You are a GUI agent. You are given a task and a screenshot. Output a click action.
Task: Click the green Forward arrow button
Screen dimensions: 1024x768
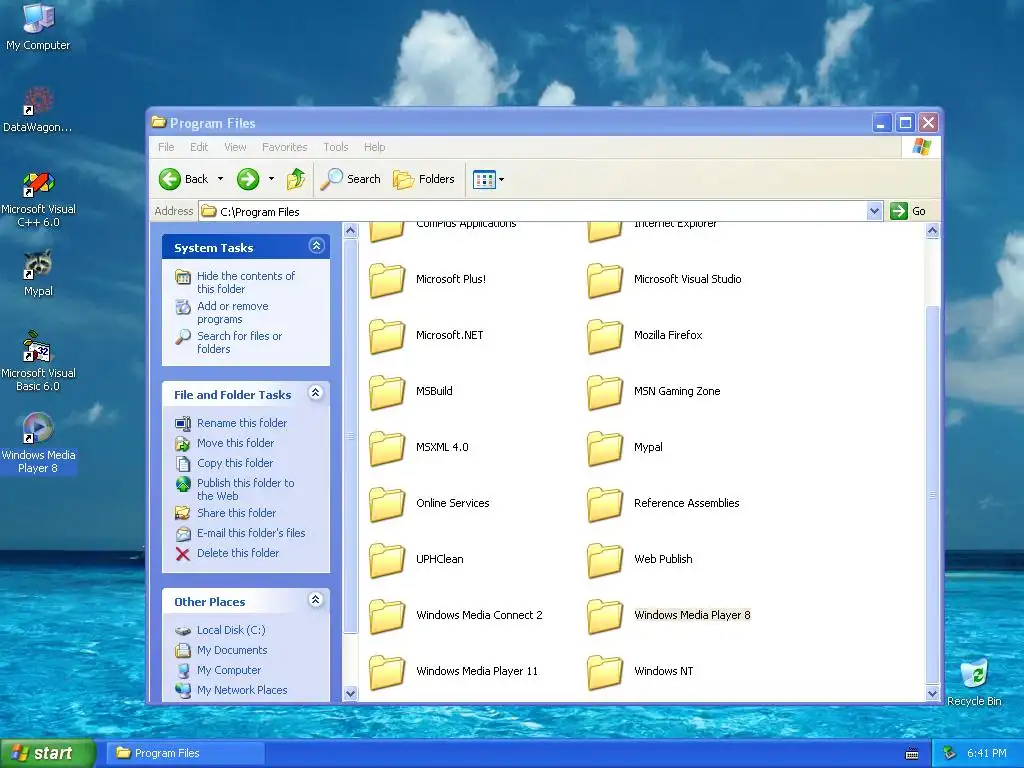(248, 179)
